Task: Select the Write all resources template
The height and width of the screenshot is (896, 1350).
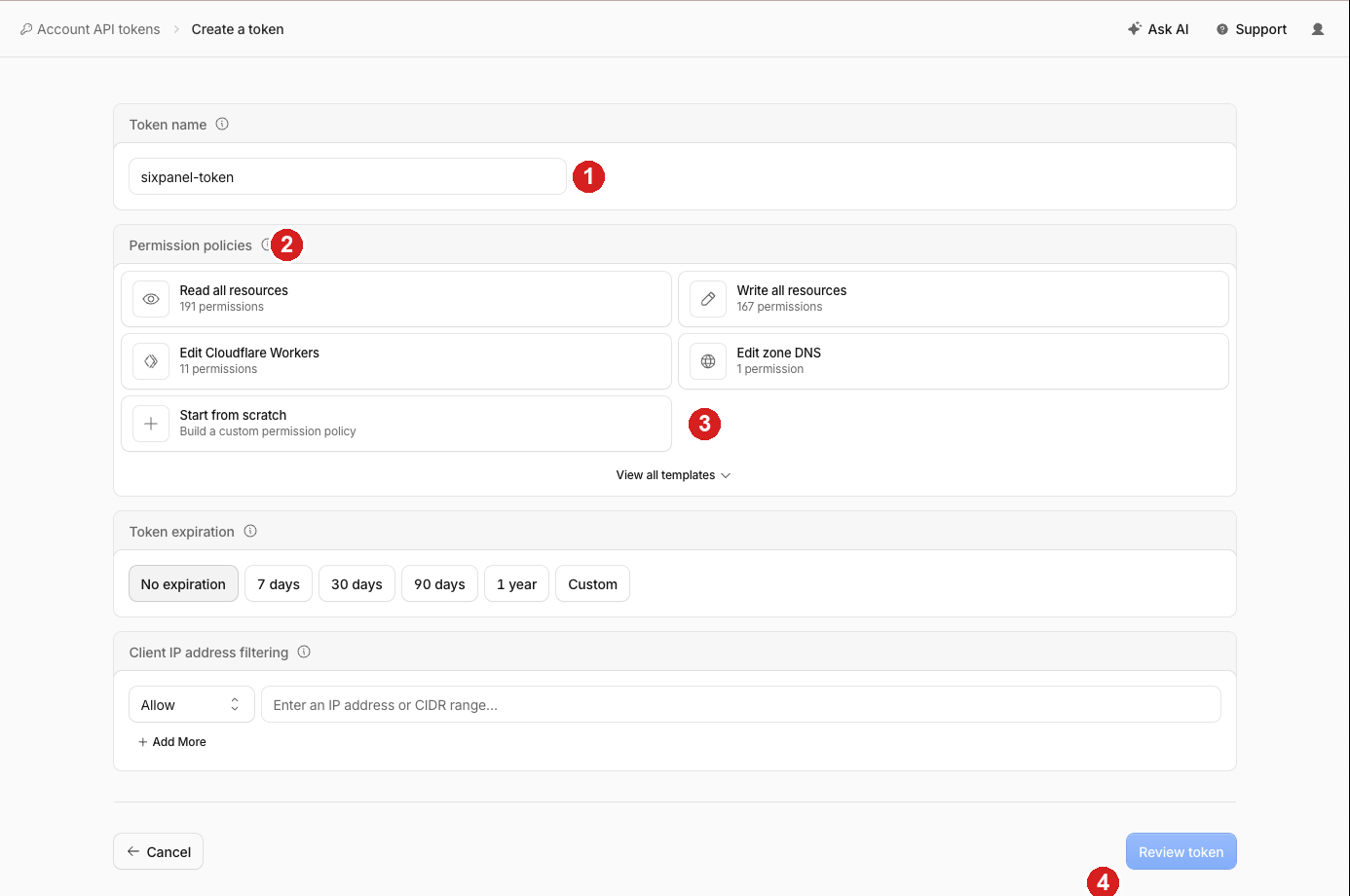Action: click(954, 299)
